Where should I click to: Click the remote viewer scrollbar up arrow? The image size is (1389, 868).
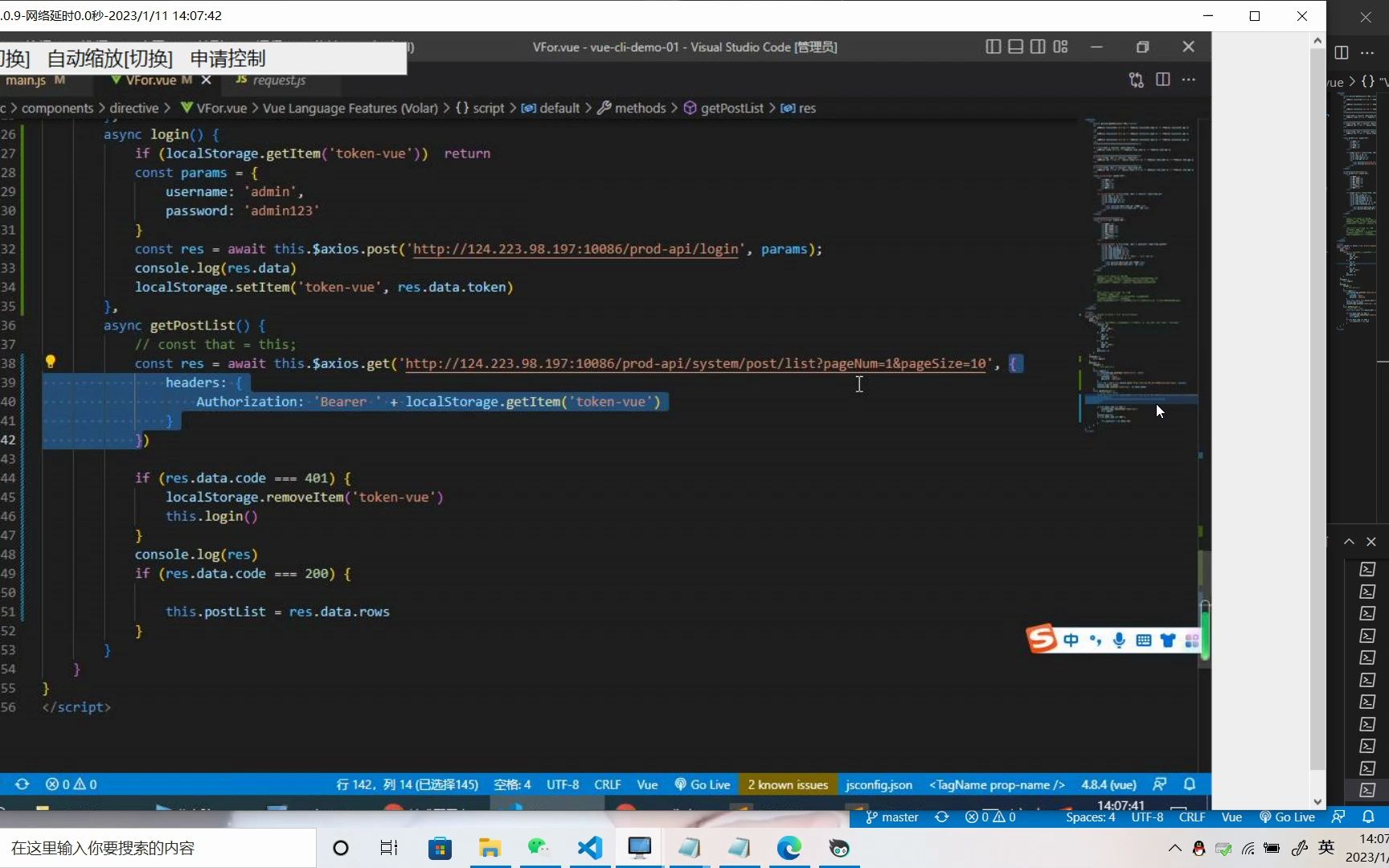[1317, 40]
